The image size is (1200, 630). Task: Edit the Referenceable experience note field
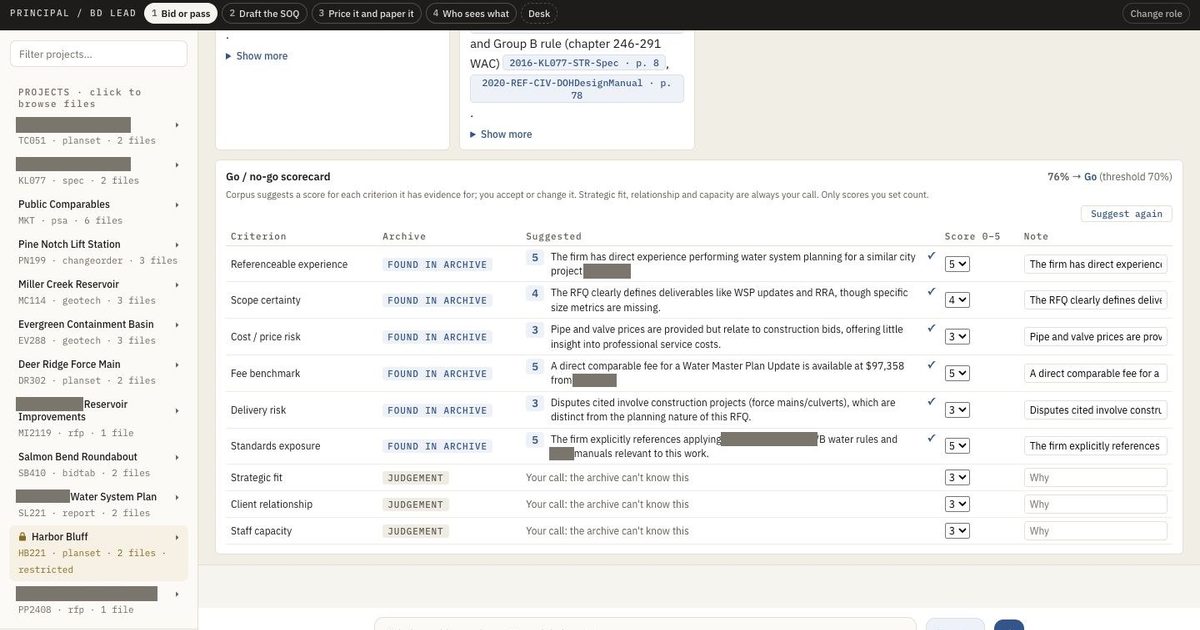[1096, 264]
